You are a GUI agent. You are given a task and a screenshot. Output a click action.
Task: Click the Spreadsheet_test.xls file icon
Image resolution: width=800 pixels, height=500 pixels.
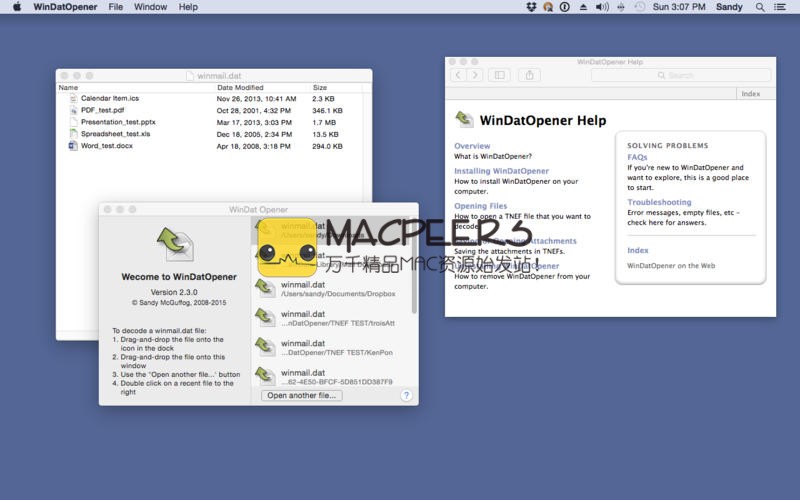pos(73,134)
